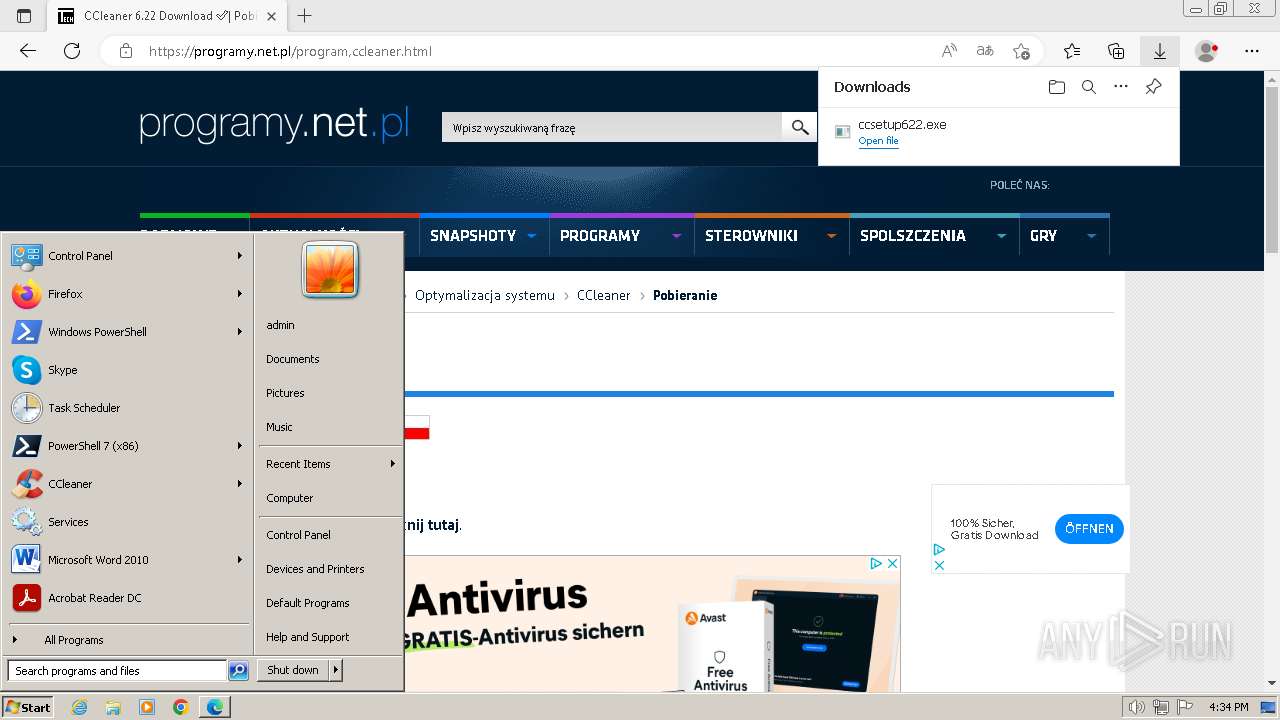Expand Recent Items submenu

(x=330, y=464)
